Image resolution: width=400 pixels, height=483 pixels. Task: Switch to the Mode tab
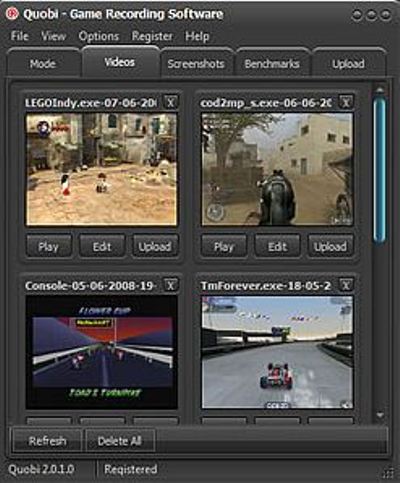(x=43, y=63)
